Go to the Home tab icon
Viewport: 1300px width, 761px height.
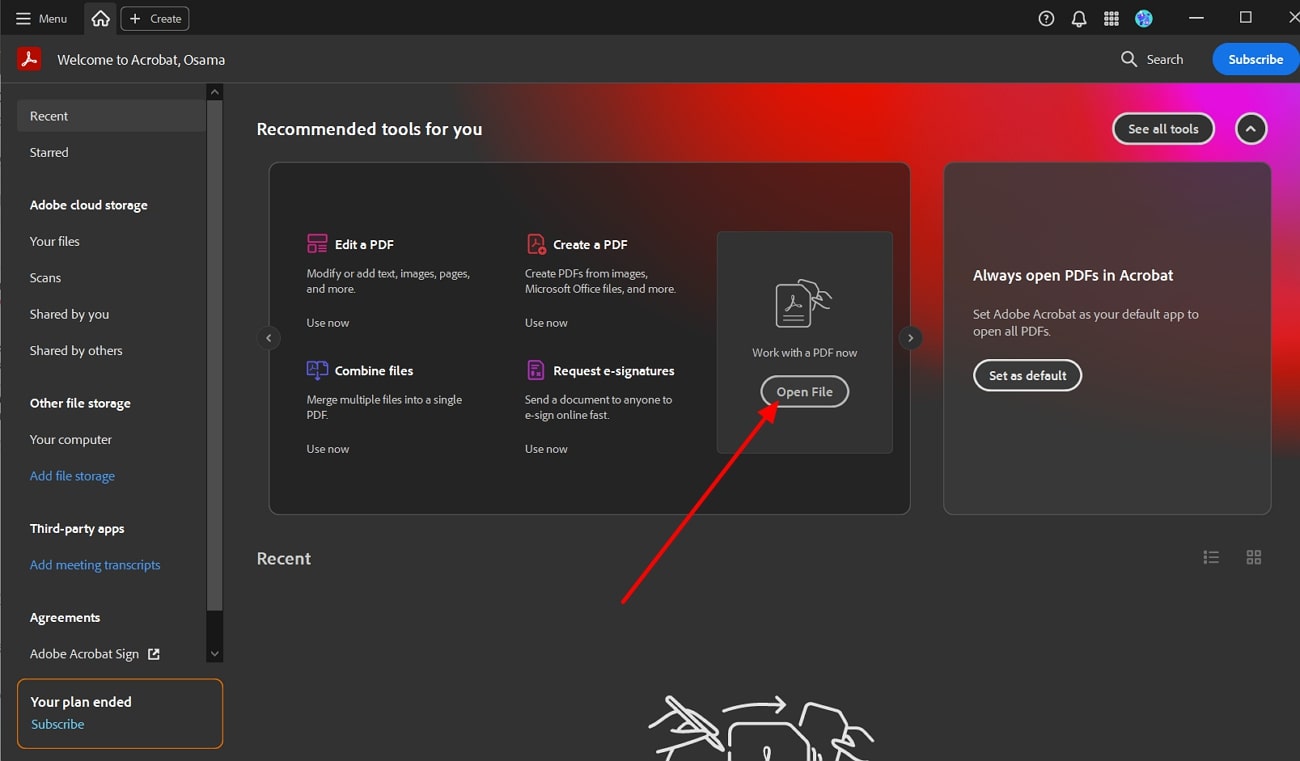[101, 18]
